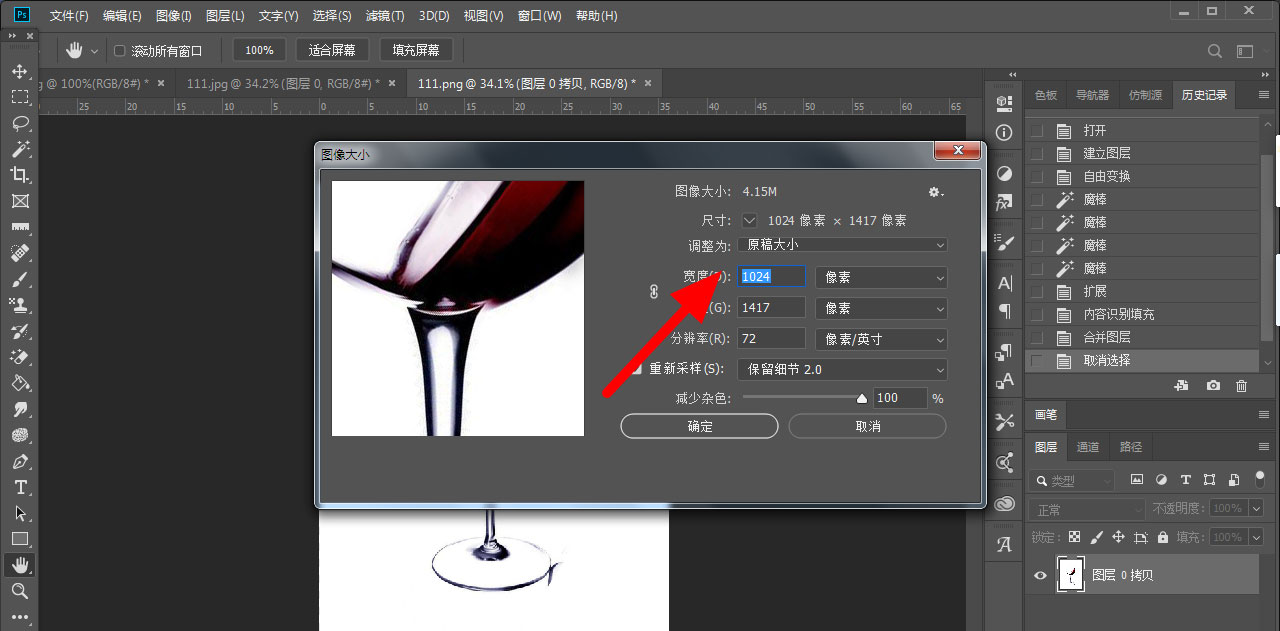Open the resolution unit 像素/英寸 dropdown

click(881, 339)
